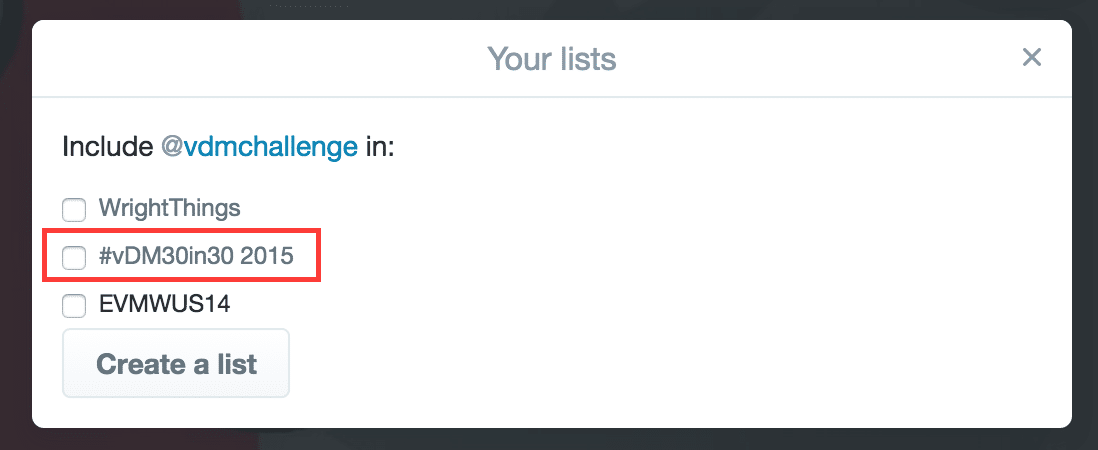Click empty space right of WrightThings label
The height and width of the screenshot is (450, 1098).
pos(600,209)
